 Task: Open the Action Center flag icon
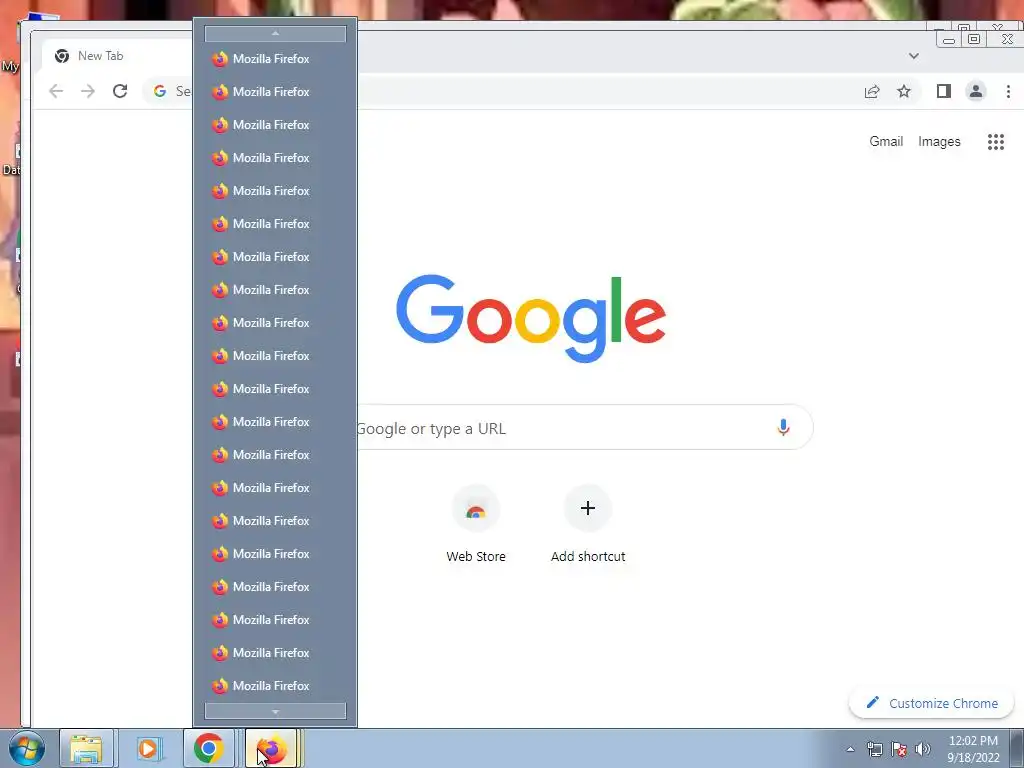[899, 749]
